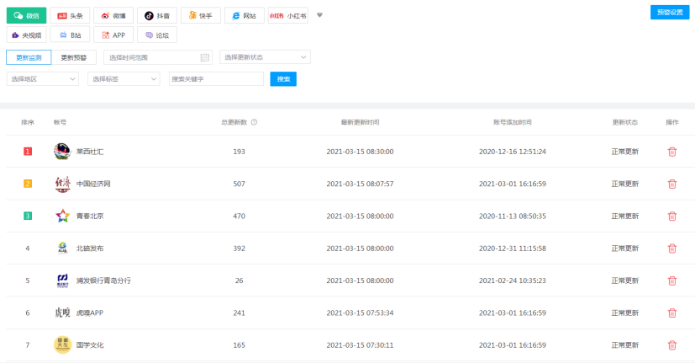Image resolution: width=696 pixels, height=363 pixels.
Task: Click the calendar icon in the time range field
Action: [x=205, y=58]
